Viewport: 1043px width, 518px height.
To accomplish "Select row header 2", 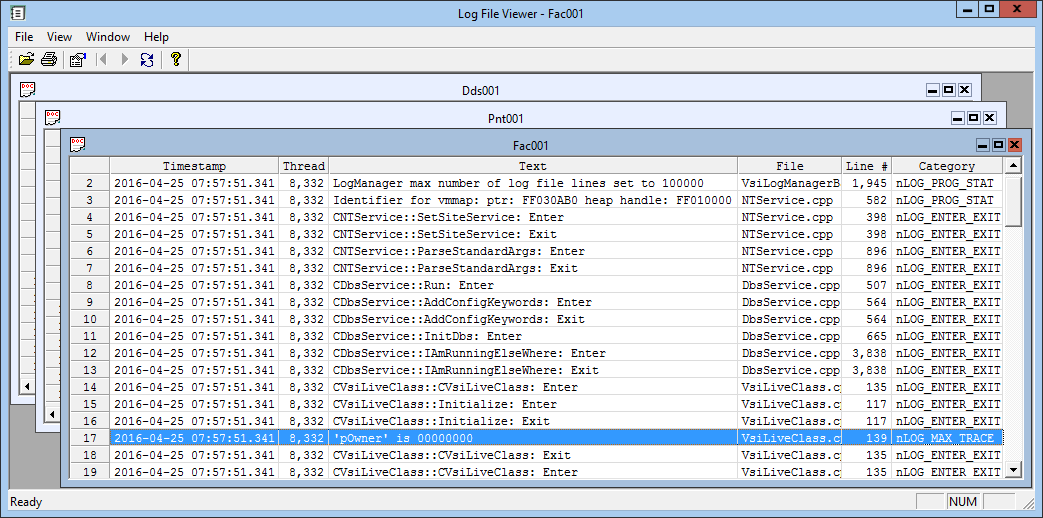I will click(x=90, y=183).
